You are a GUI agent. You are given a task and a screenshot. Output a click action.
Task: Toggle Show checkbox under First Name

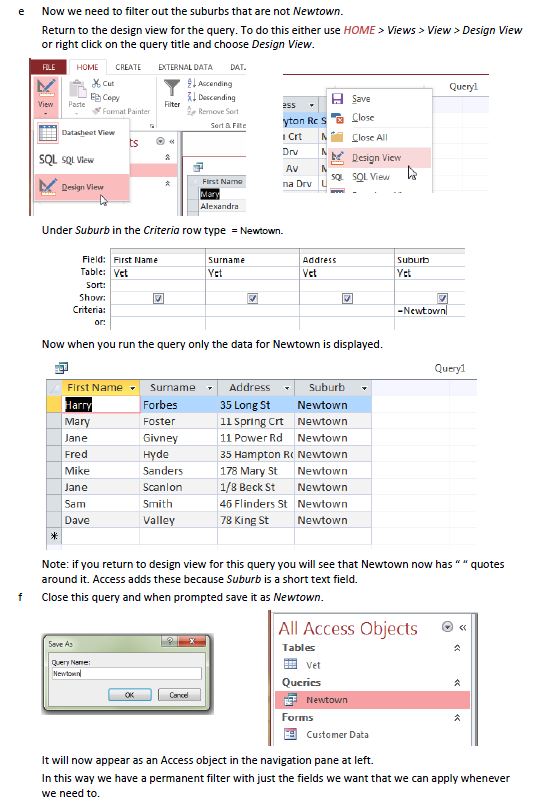[x=158, y=298]
